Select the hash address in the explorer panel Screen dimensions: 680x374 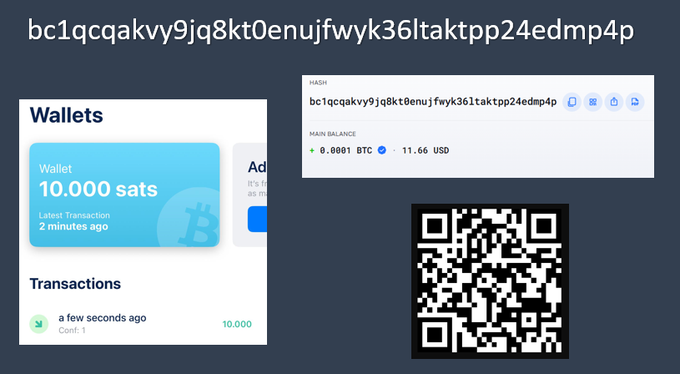(433, 102)
